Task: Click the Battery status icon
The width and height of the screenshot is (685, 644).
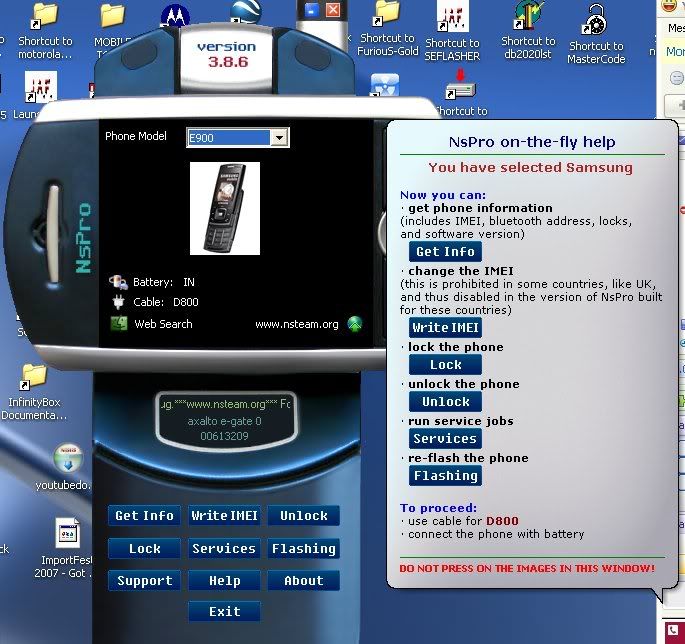Action: (118, 282)
